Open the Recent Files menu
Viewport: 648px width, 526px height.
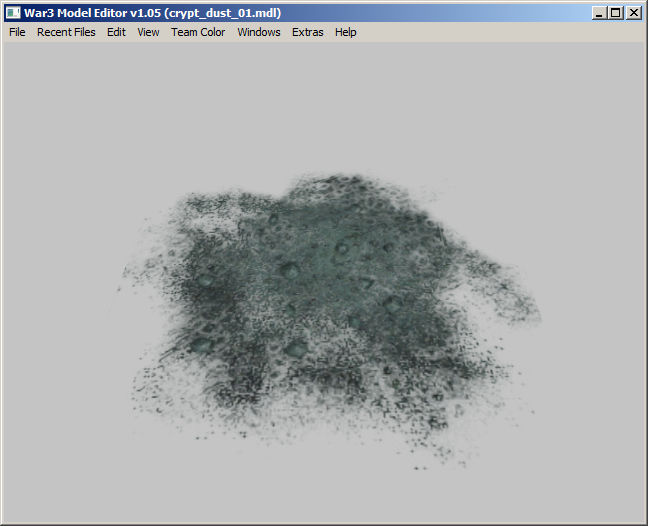(x=66, y=32)
